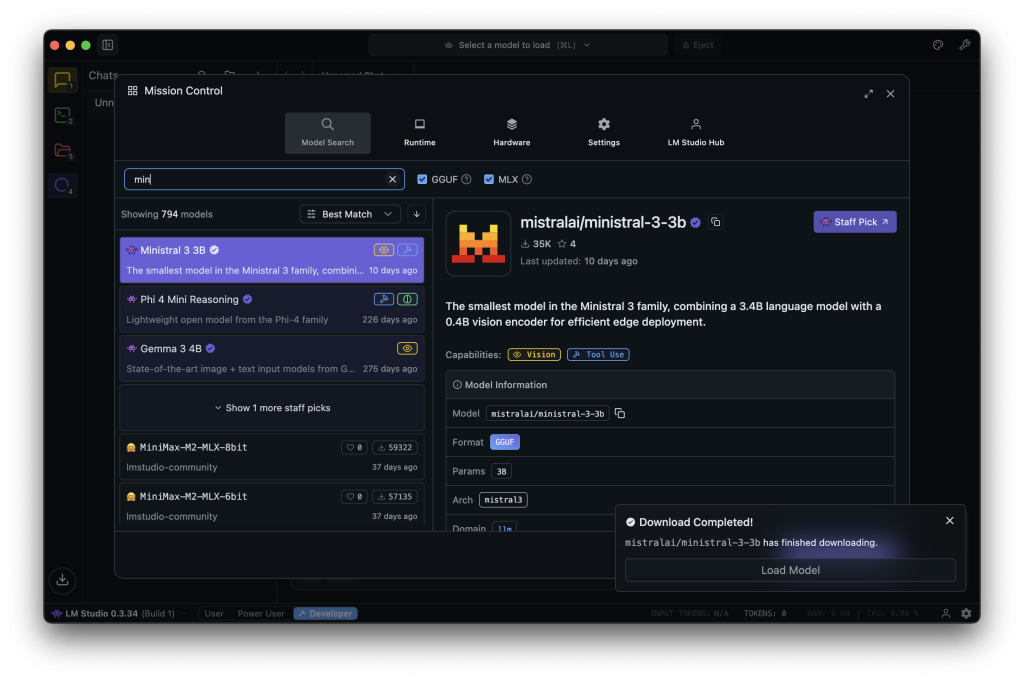Expand Mission Control to full screen
This screenshot has width=1024, height=681.
[x=868, y=94]
